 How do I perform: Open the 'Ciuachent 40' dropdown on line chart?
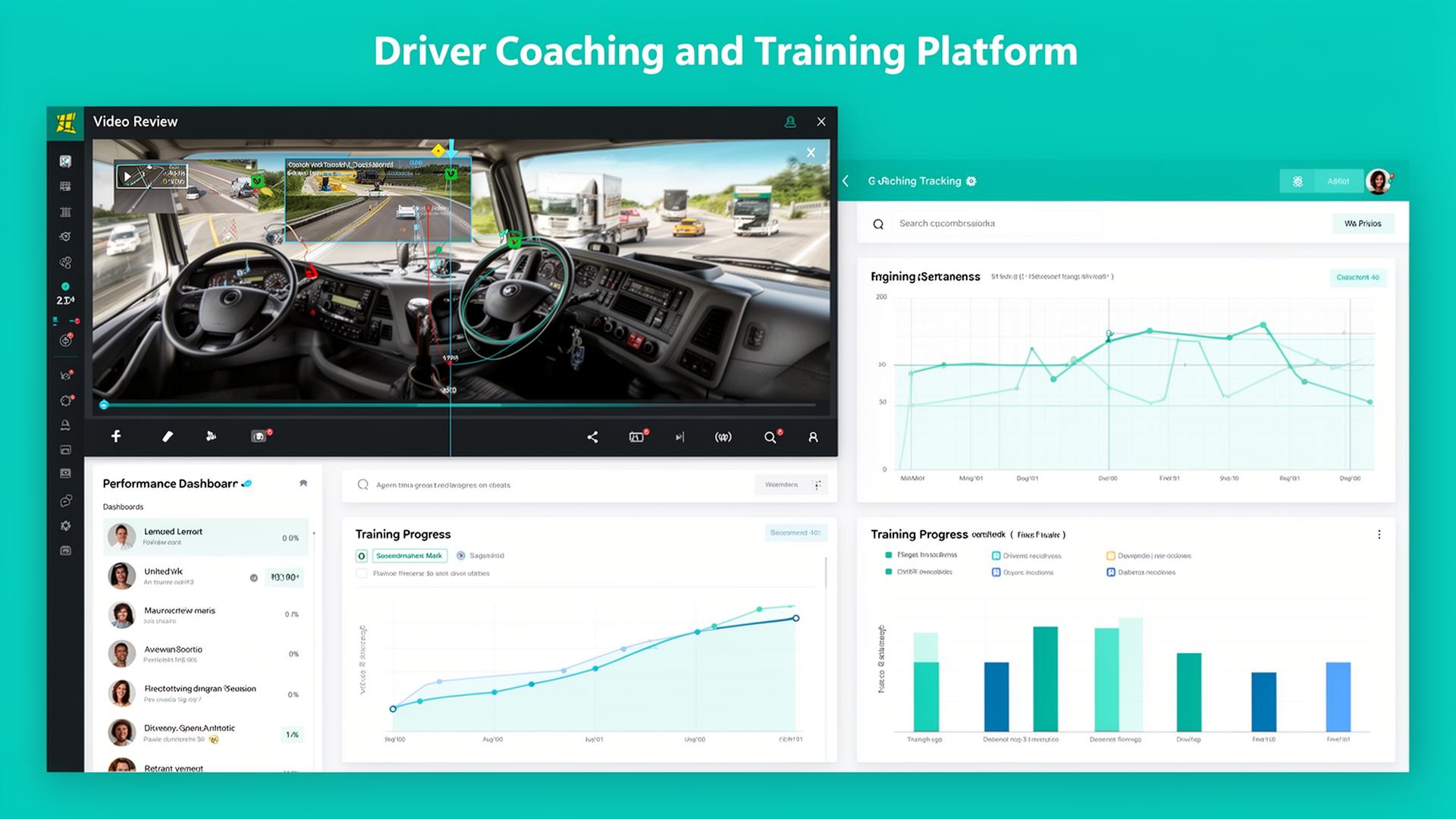click(x=1357, y=278)
